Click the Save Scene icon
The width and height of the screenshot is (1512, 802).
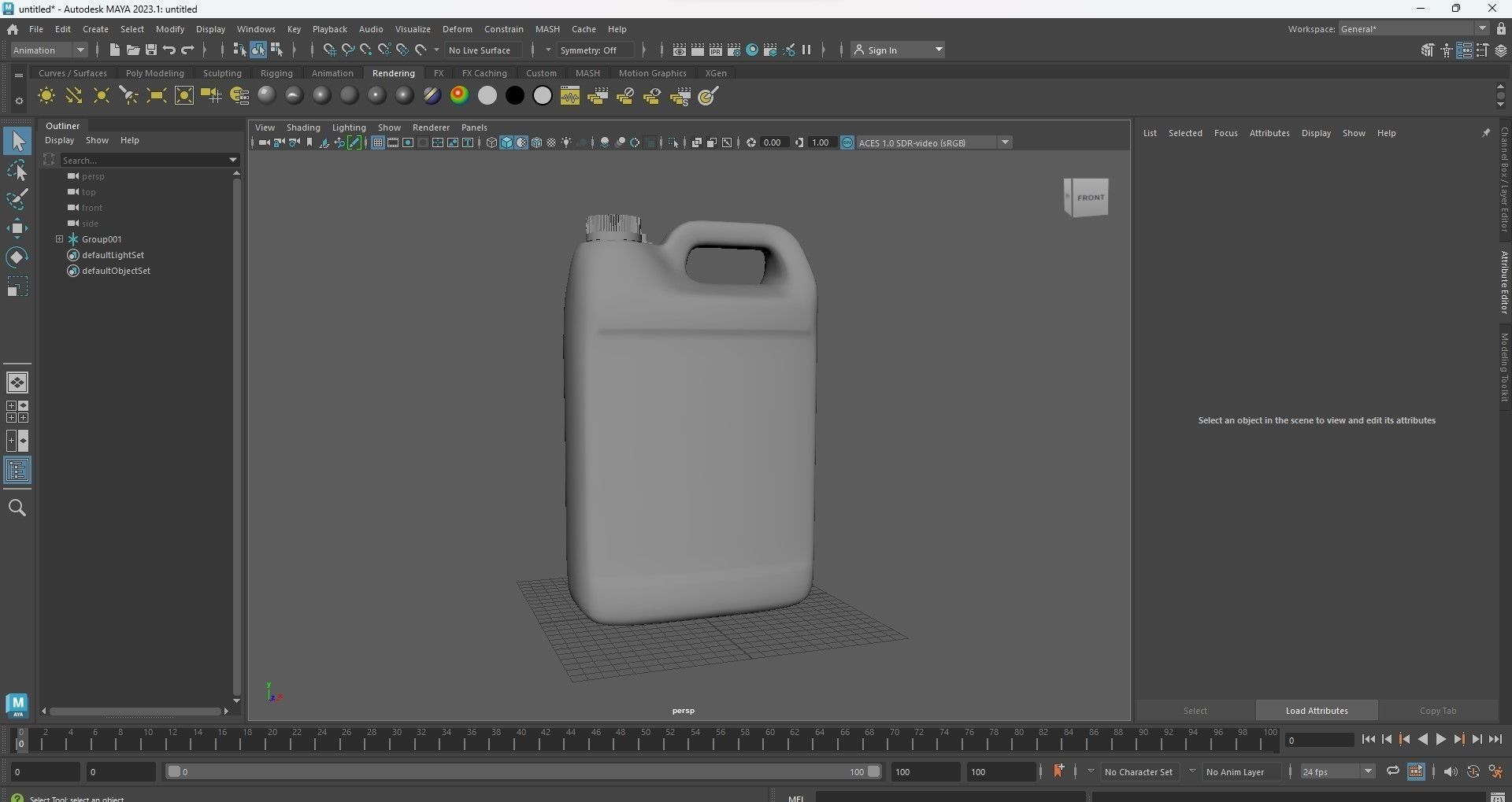pos(151,50)
